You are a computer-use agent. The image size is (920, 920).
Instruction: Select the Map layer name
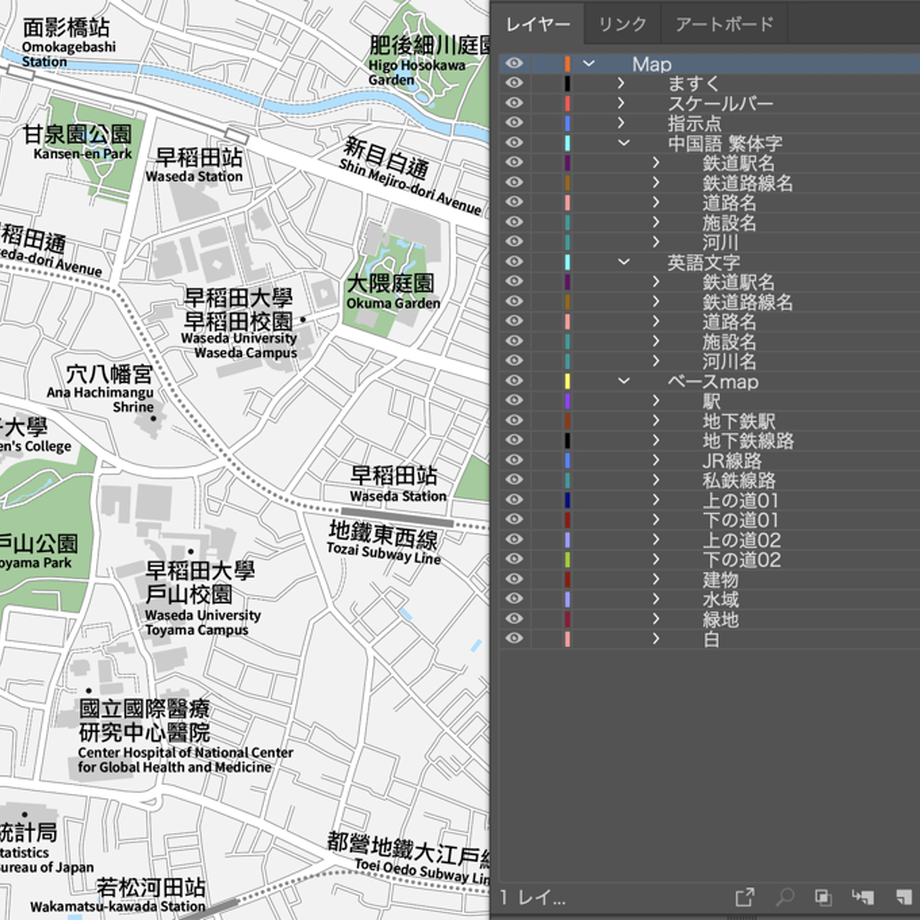[652, 64]
